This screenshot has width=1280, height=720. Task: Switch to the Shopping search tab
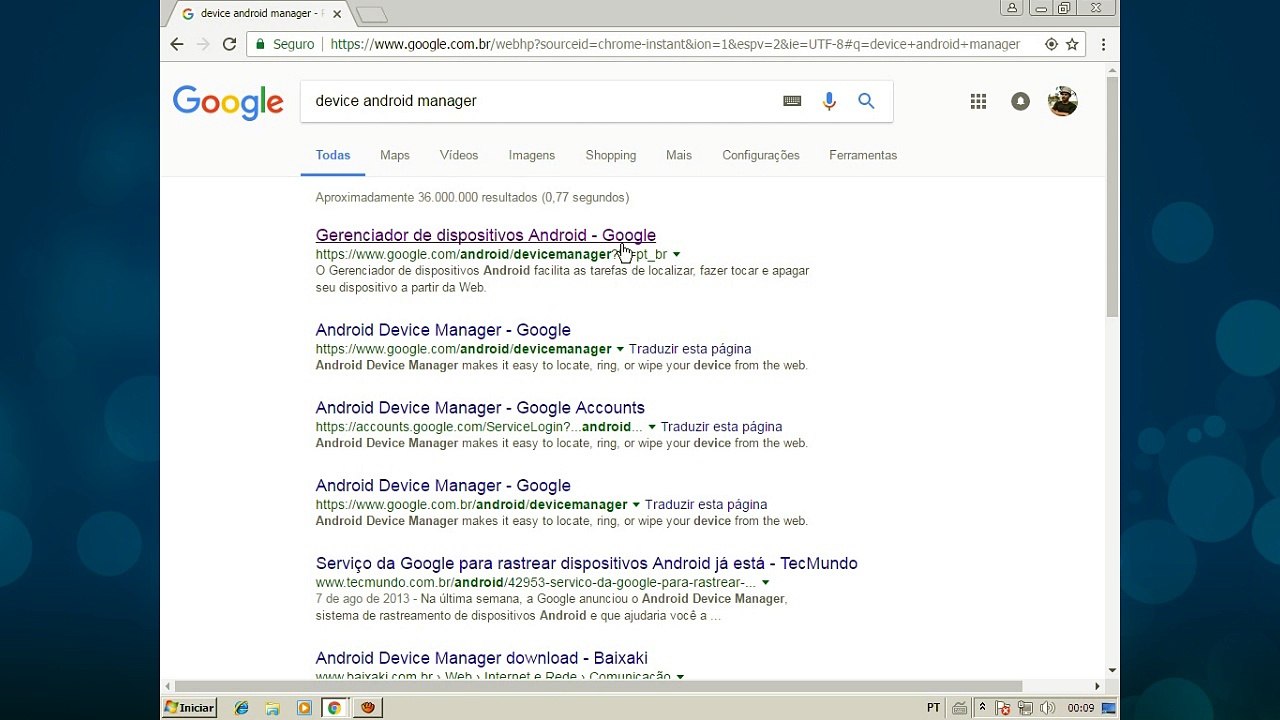(x=611, y=155)
